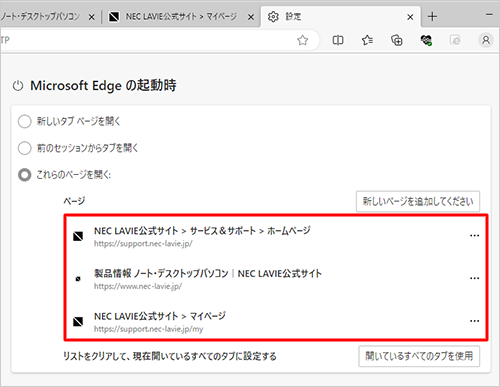Click the gear icon on the 設定 tab

(x=273, y=17)
